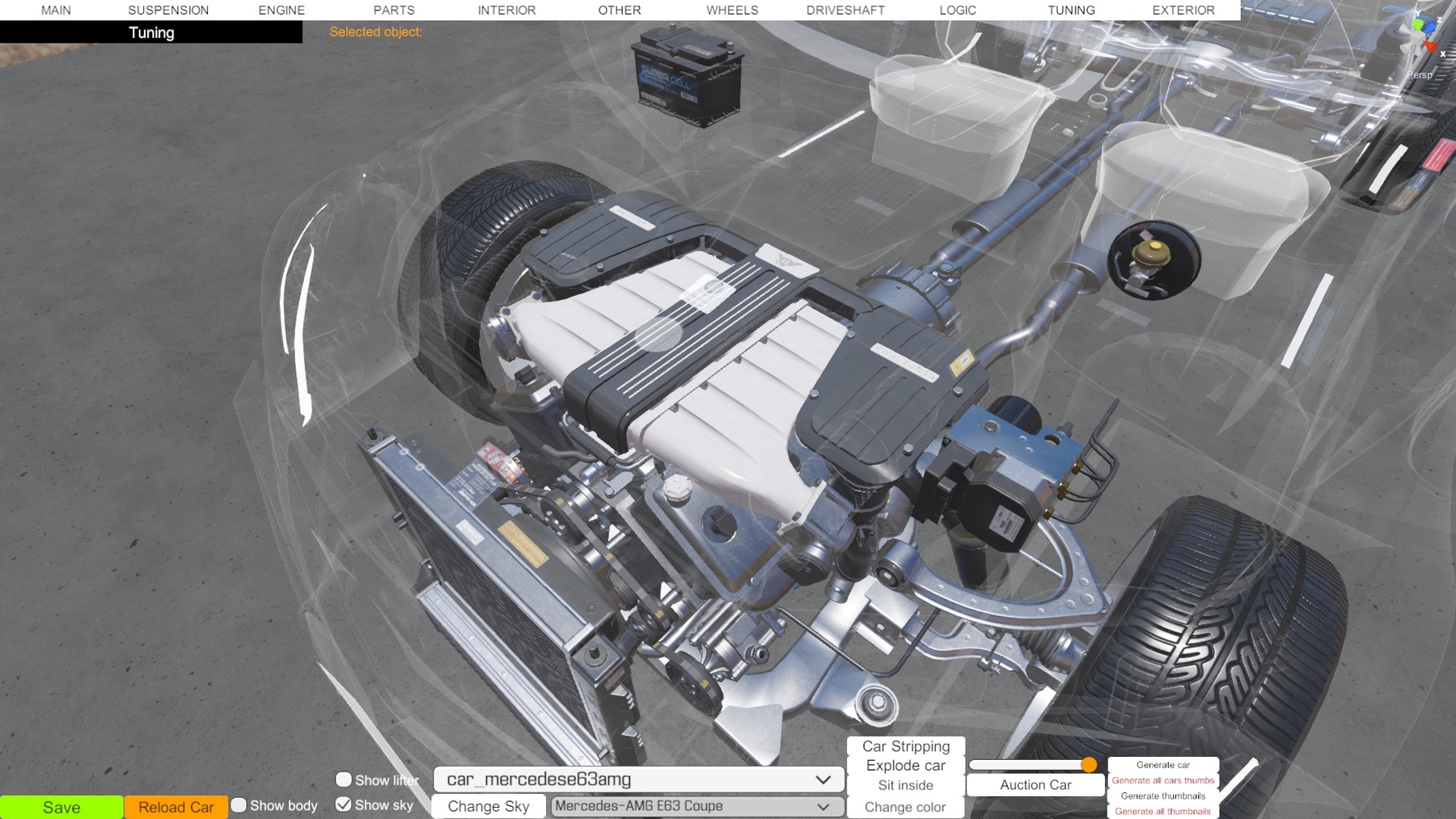Viewport: 1456px width, 819px height.
Task: Click the Explode car button
Action: (905, 766)
